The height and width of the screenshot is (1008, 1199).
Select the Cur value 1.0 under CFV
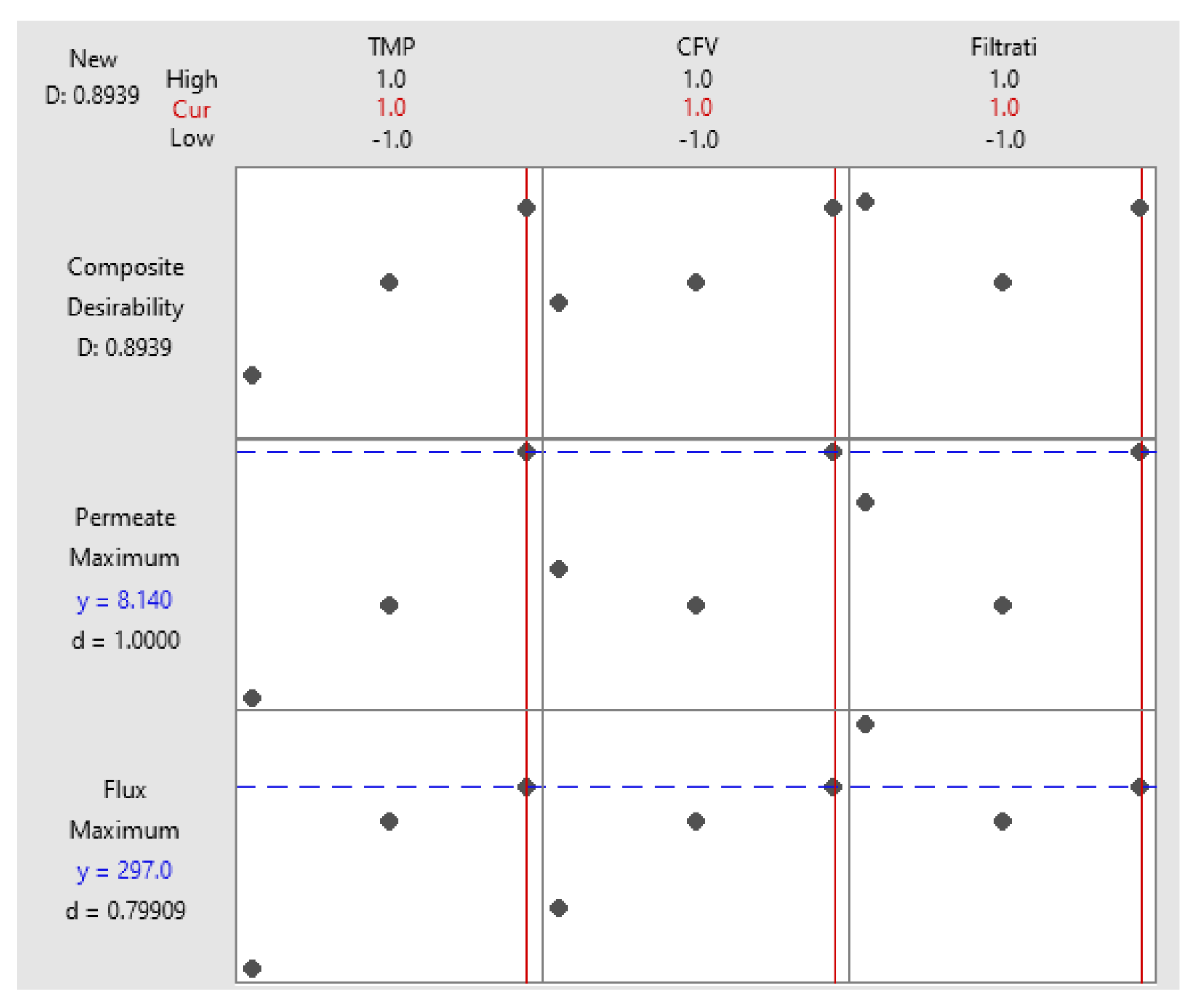(x=699, y=108)
